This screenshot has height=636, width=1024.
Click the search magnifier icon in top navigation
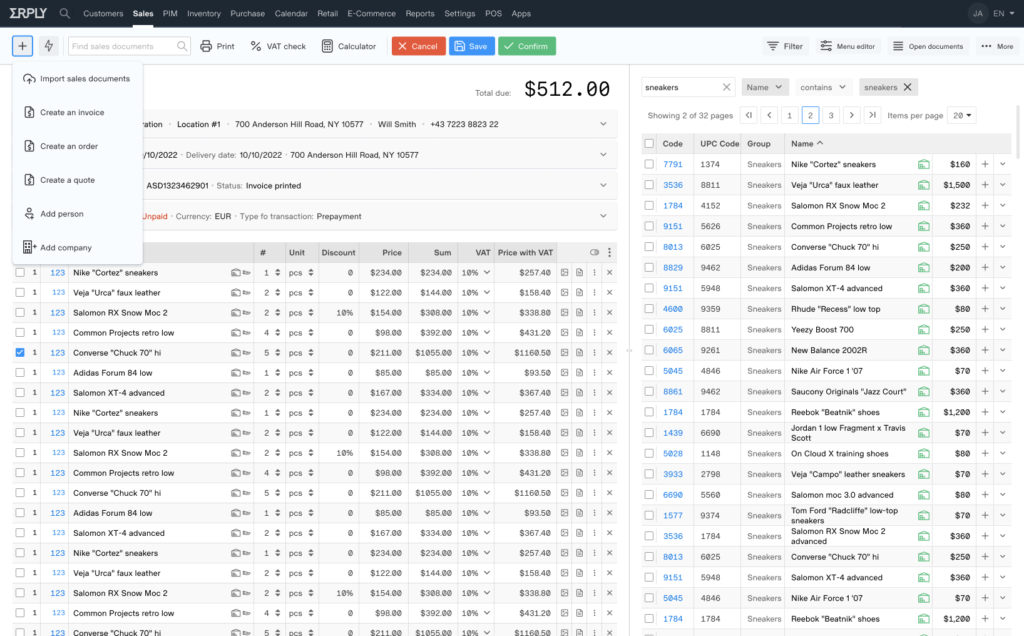65,13
